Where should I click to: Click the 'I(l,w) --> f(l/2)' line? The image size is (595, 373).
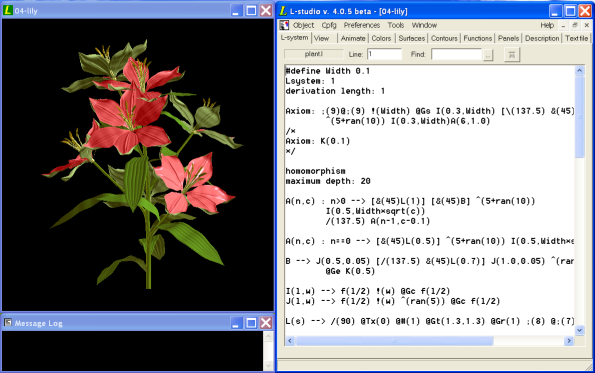(368, 291)
